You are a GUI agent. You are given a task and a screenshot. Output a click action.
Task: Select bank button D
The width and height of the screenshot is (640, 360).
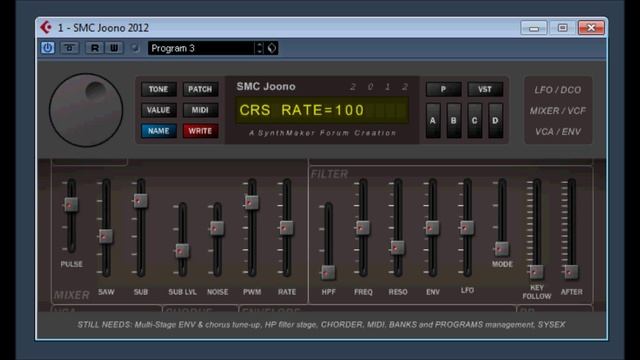[495, 121]
